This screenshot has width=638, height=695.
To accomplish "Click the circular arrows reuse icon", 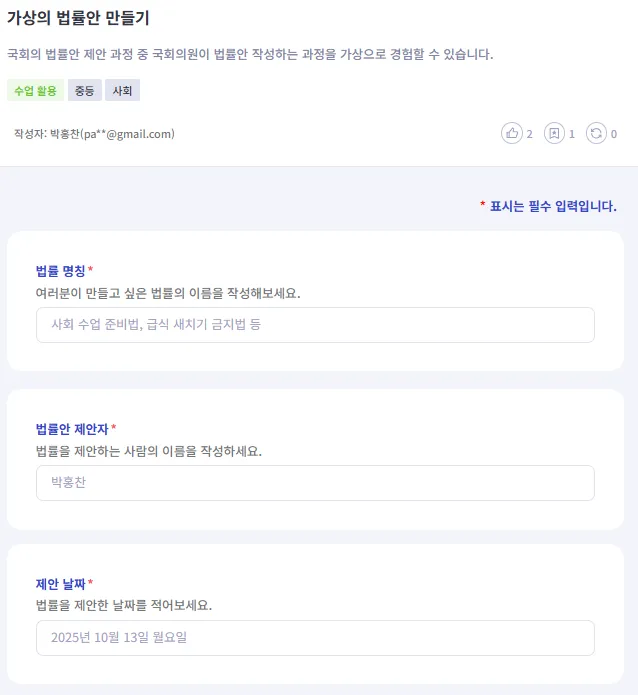I will pos(596,133).
